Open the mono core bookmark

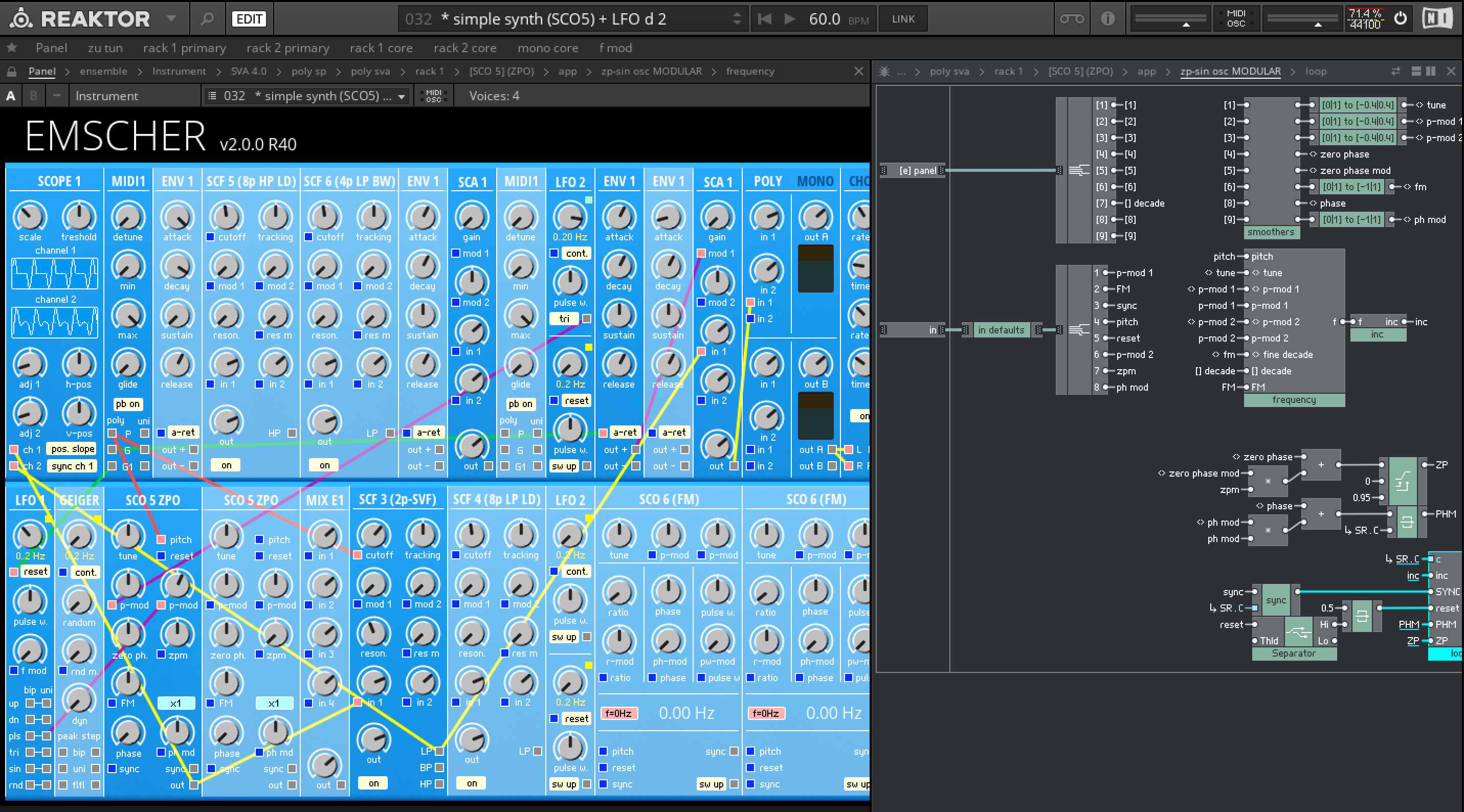point(547,48)
